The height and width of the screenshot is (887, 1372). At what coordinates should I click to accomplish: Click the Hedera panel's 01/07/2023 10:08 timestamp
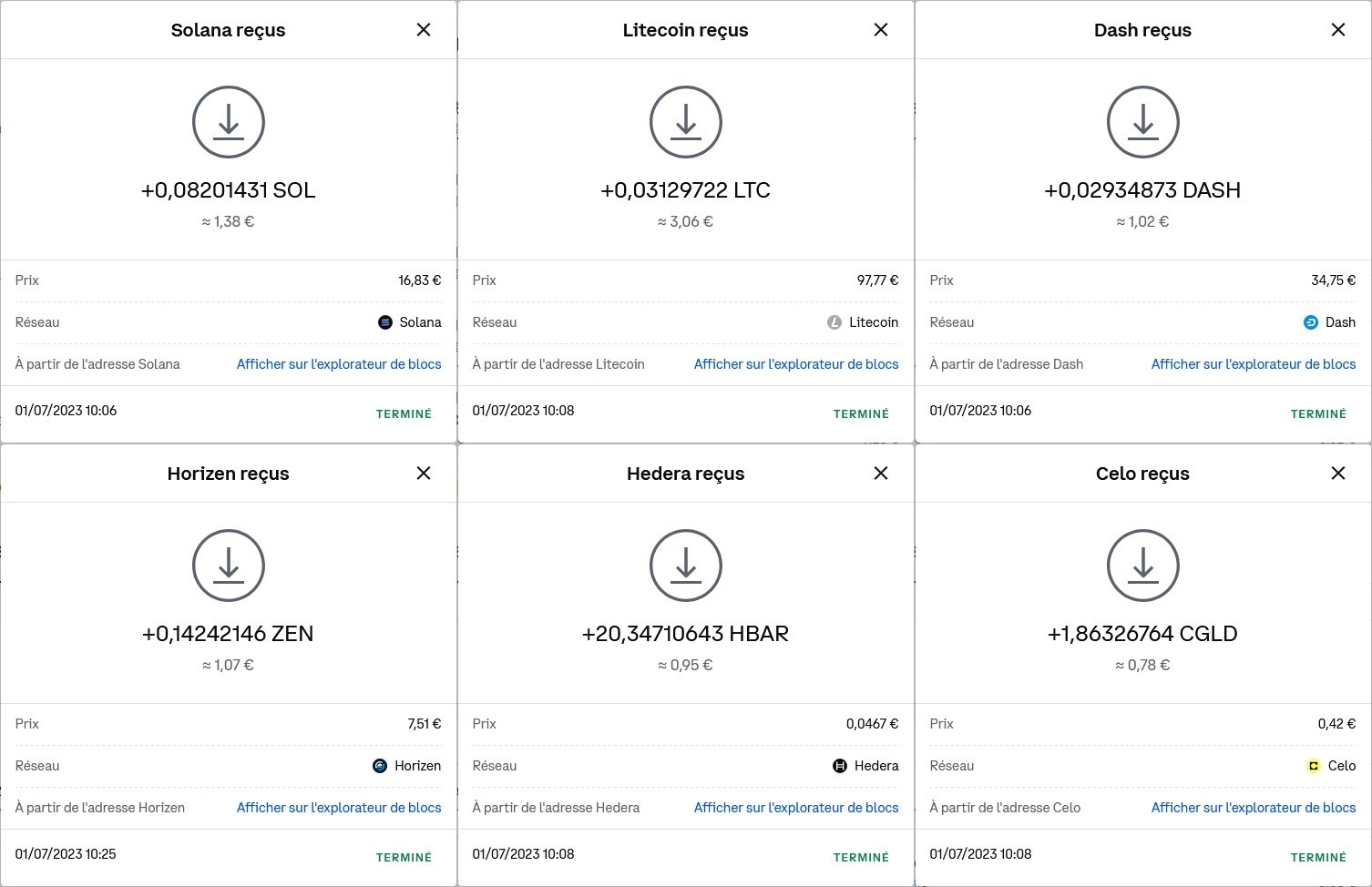[523, 854]
